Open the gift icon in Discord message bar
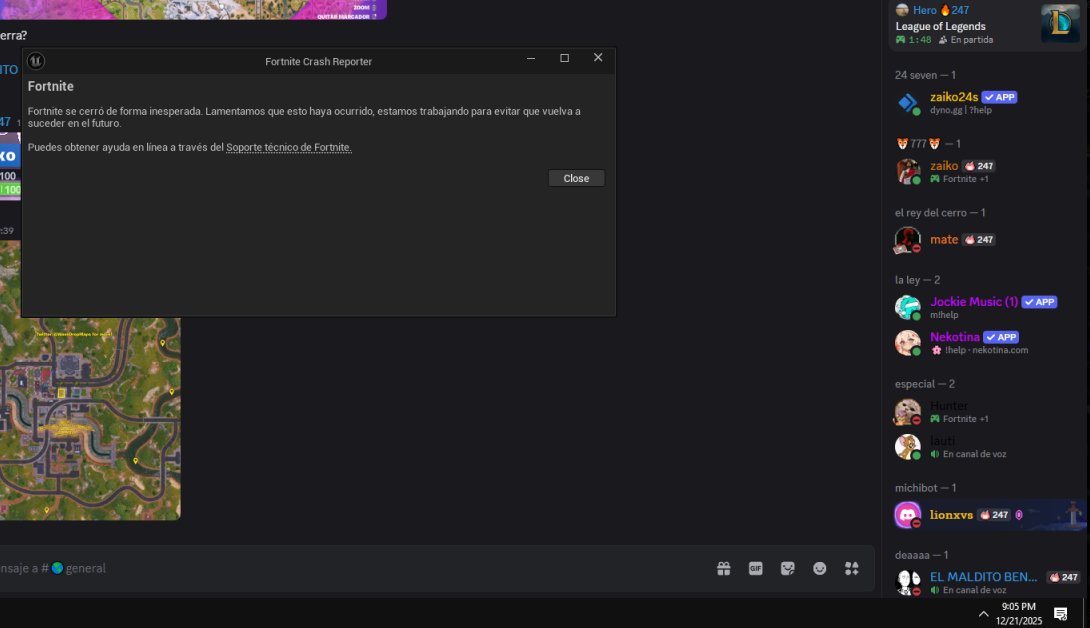This screenshot has width=1090, height=628. [x=724, y=569]
